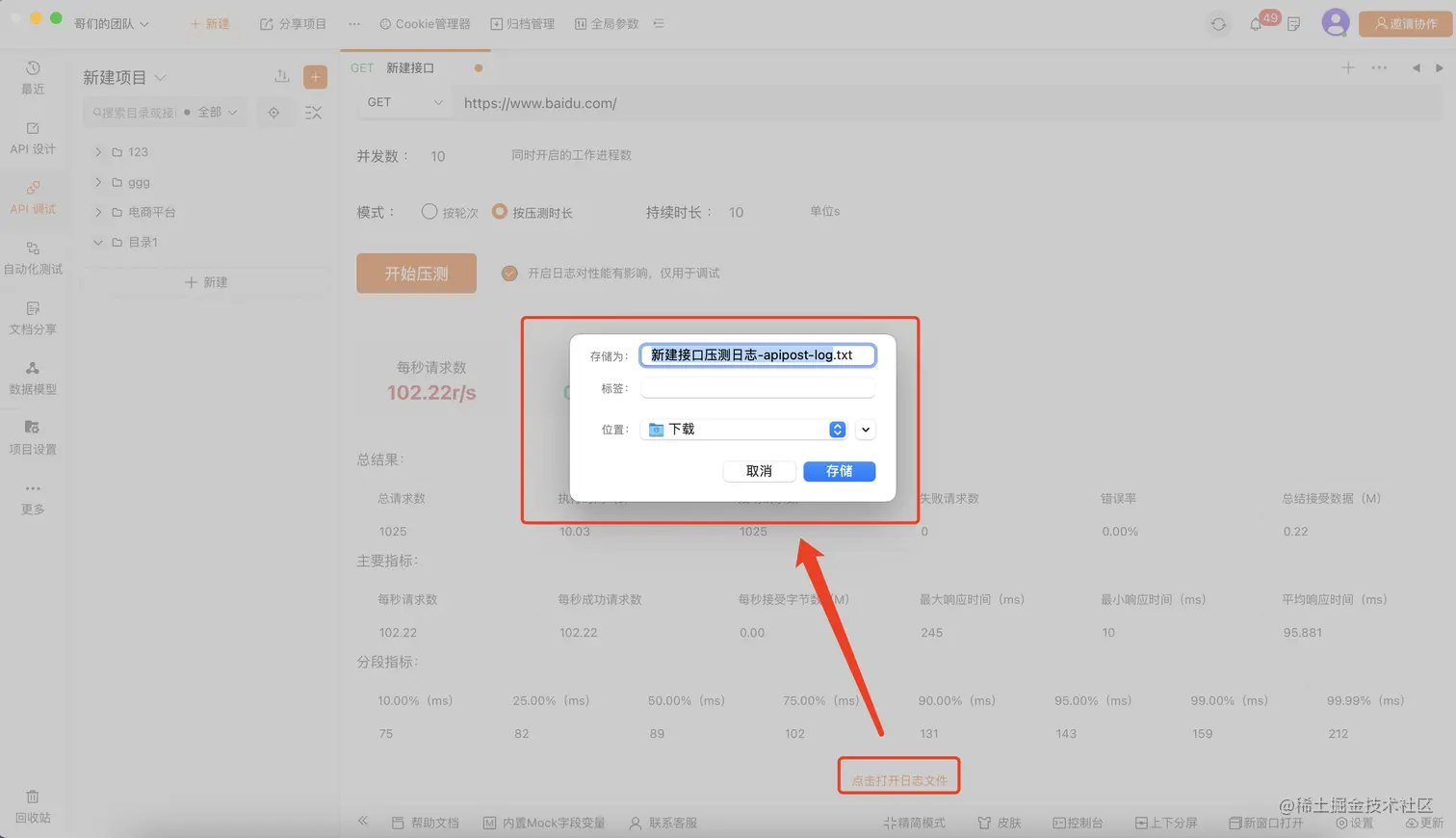
Task: Click the 持续时长 value 10
Action: click(736, 212)
